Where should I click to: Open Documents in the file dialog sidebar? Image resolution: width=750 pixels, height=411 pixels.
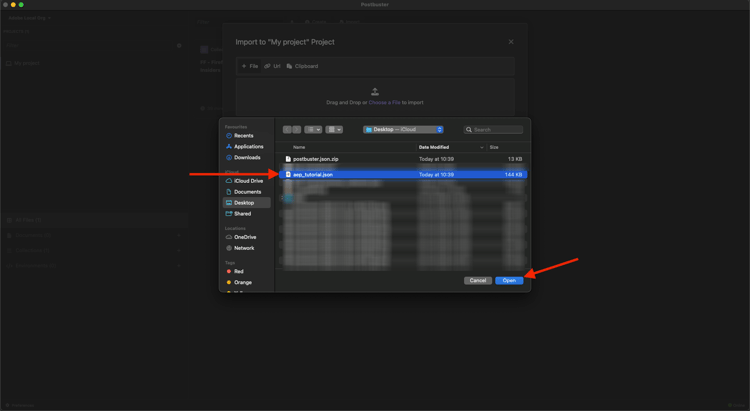[243, 192]
